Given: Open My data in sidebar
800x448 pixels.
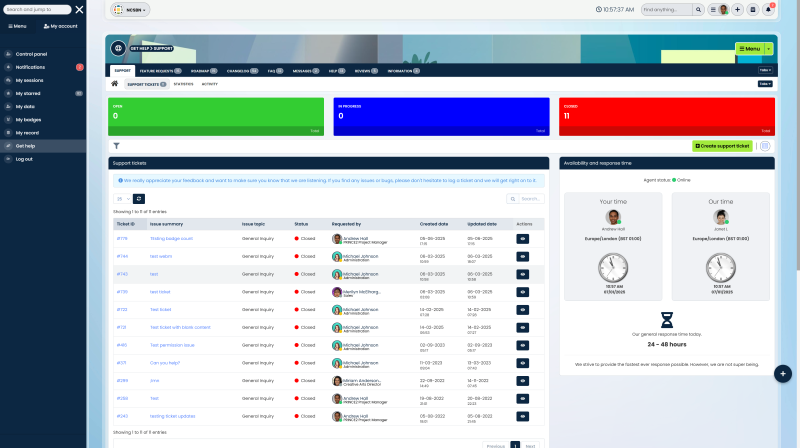Looking at the screenshot, I should [25, 107].
